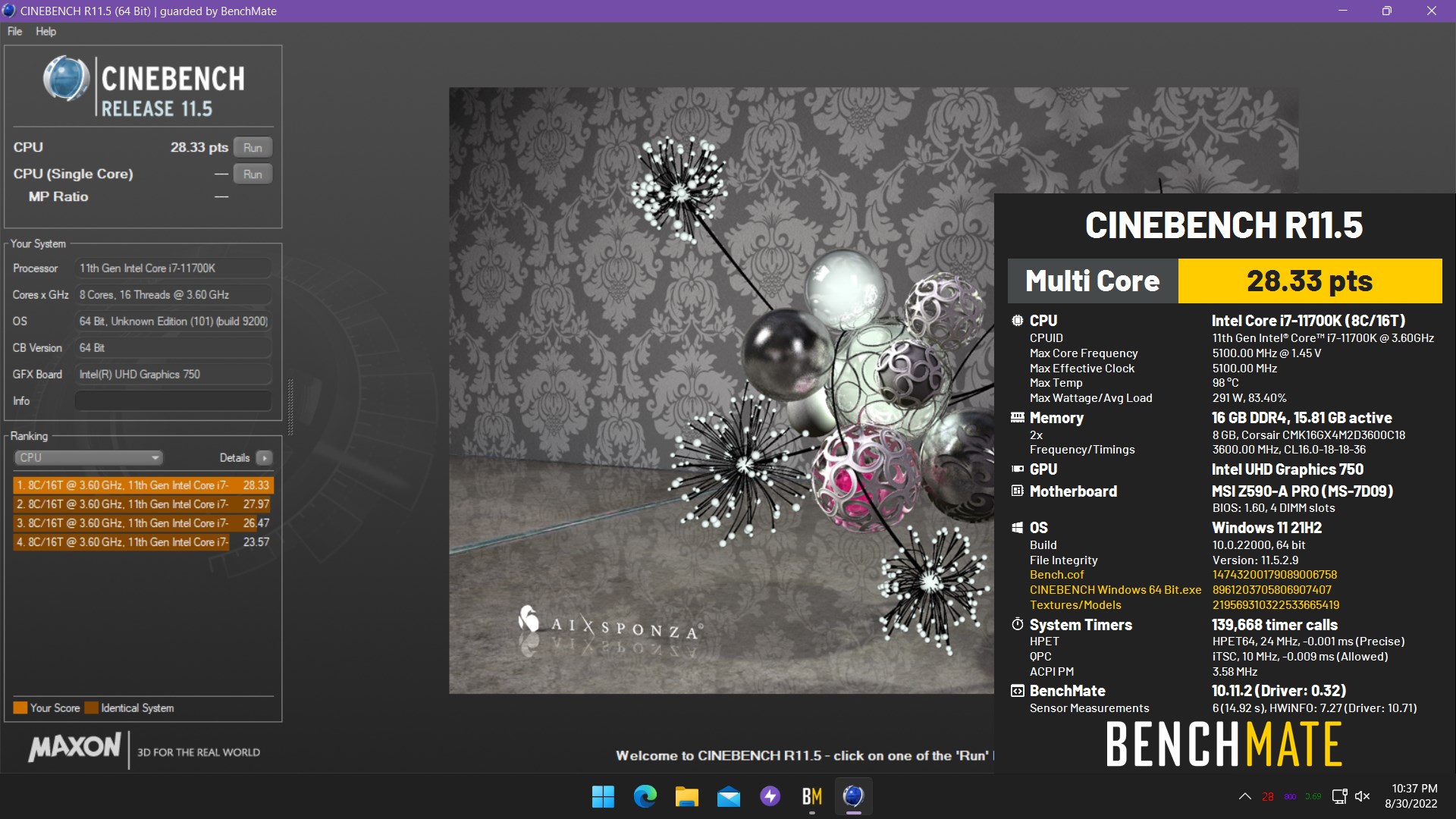Click the OS field showing build 9200
Image resolution: width=1456 pixels, height=819 pixels.
coord(173,321)
